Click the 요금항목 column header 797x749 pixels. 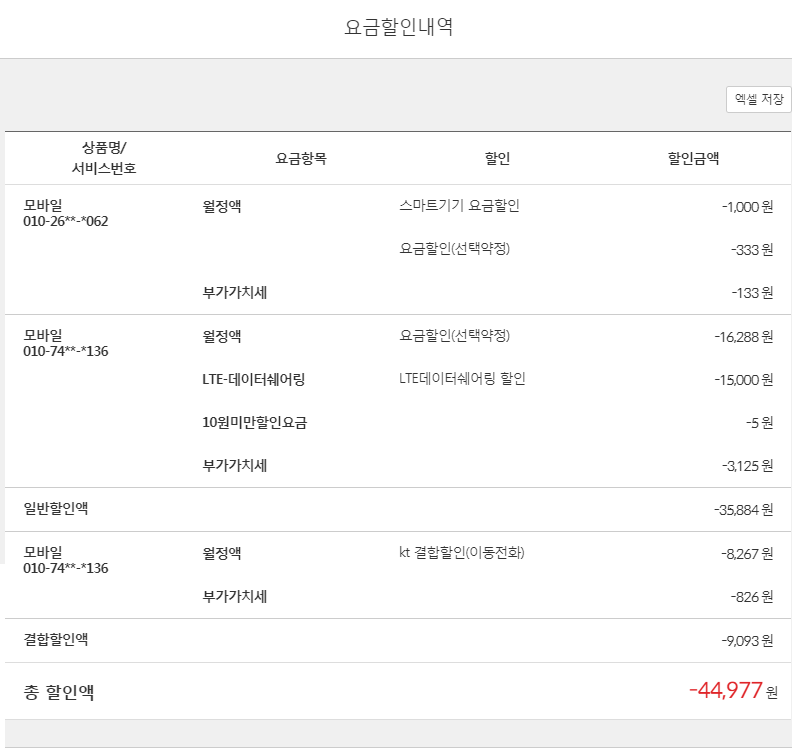coord(301,158)
